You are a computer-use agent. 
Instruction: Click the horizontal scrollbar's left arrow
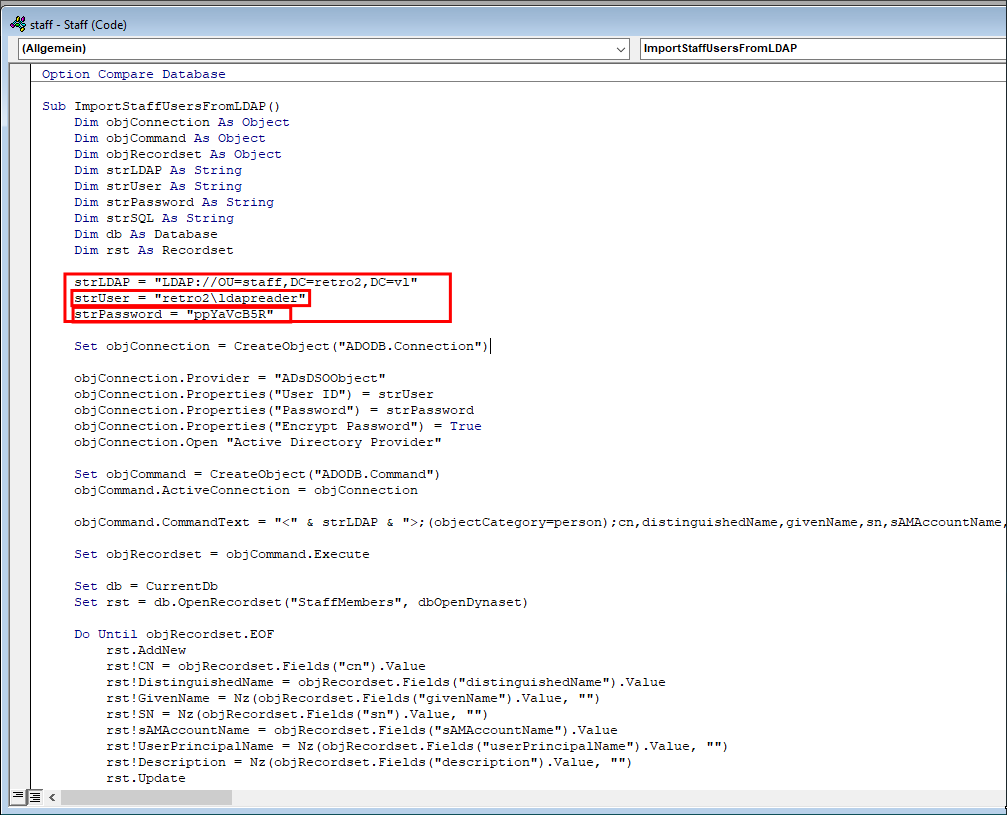(x=52, y=797)
